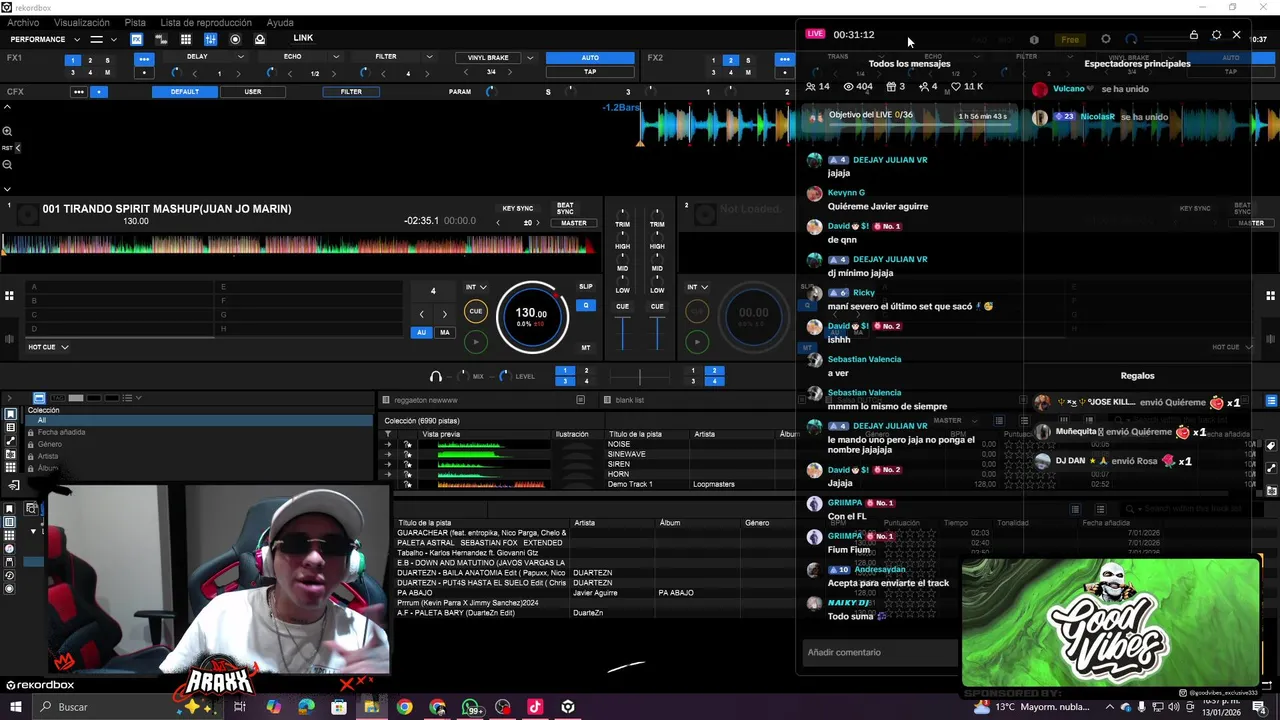Open the Ayuda menu
The height and width of the screenshot is (720, 1280).
[280, 22]
